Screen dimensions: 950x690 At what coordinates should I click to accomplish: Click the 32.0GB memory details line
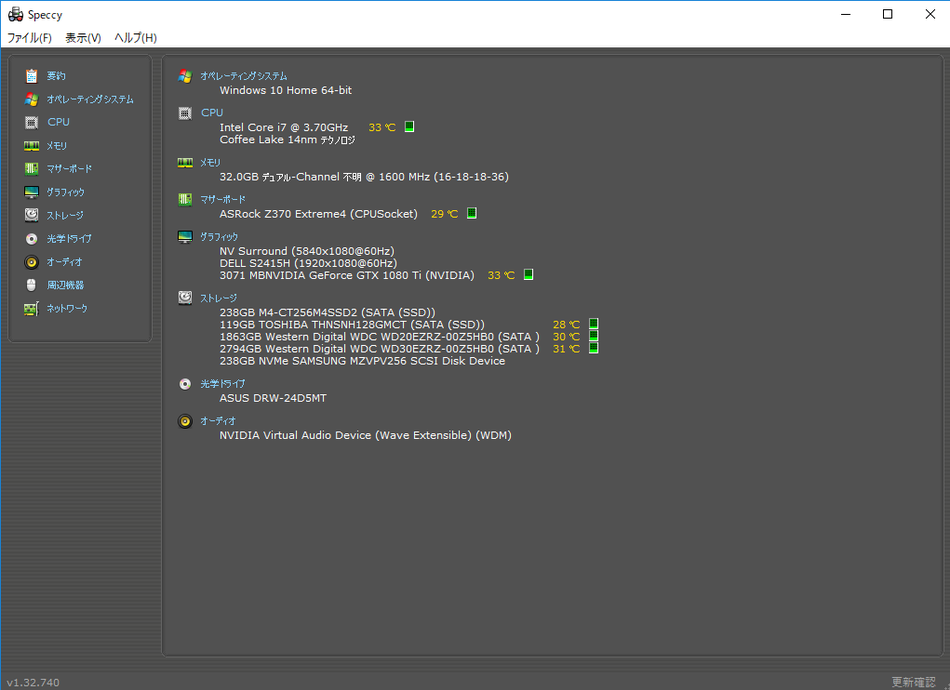click(x=364, y=177)
